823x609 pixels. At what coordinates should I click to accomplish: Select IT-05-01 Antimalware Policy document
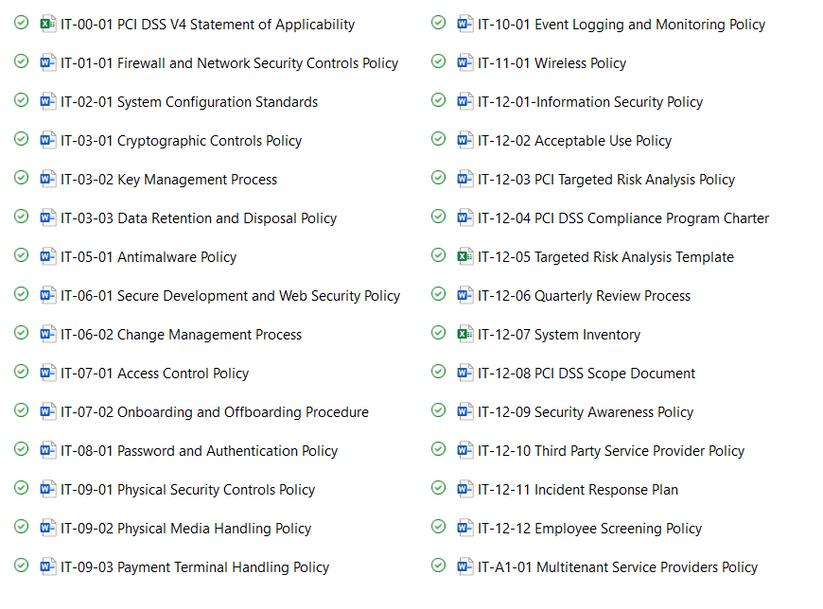pos(148,257)
